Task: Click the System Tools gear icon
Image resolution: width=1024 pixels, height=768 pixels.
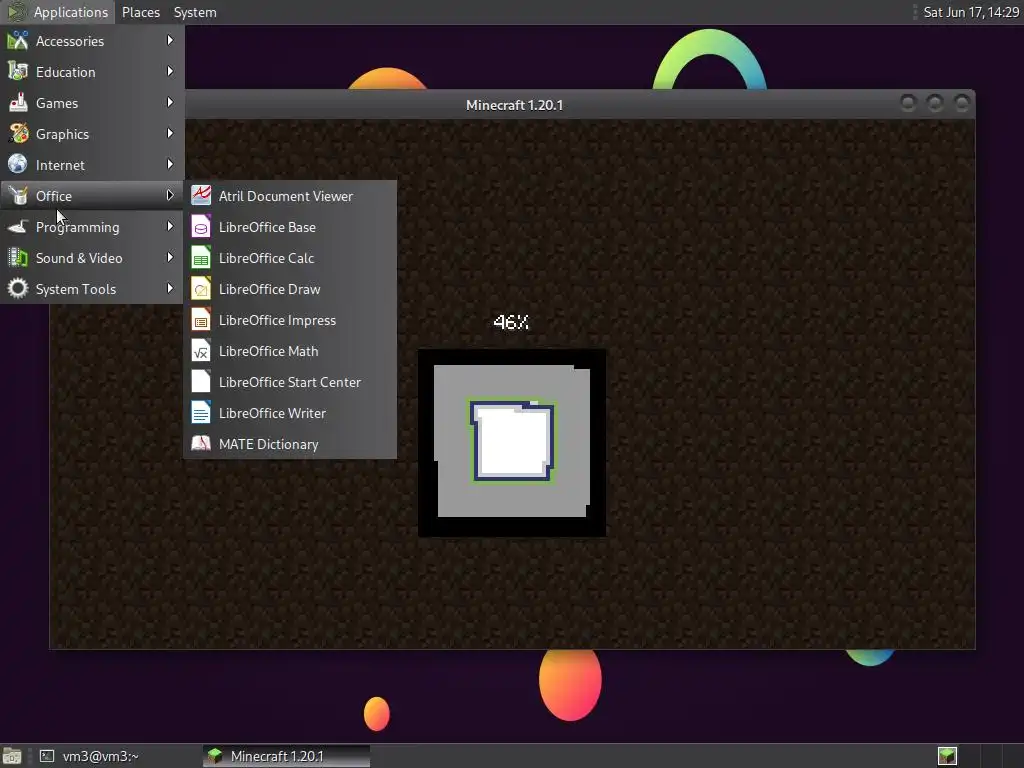Action: coord(18,289)
